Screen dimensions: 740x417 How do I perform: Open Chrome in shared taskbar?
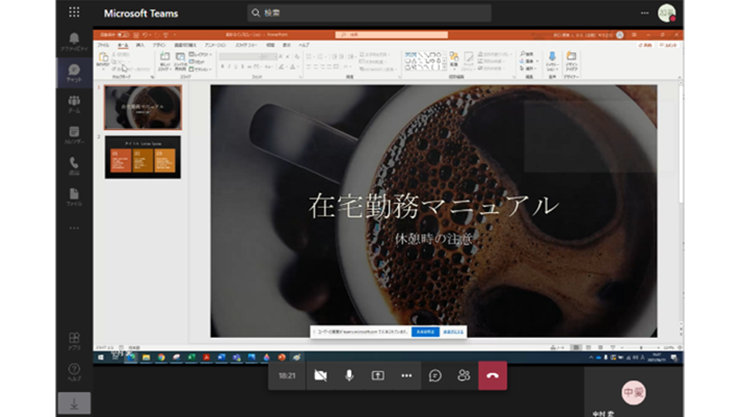click(161, 358)
